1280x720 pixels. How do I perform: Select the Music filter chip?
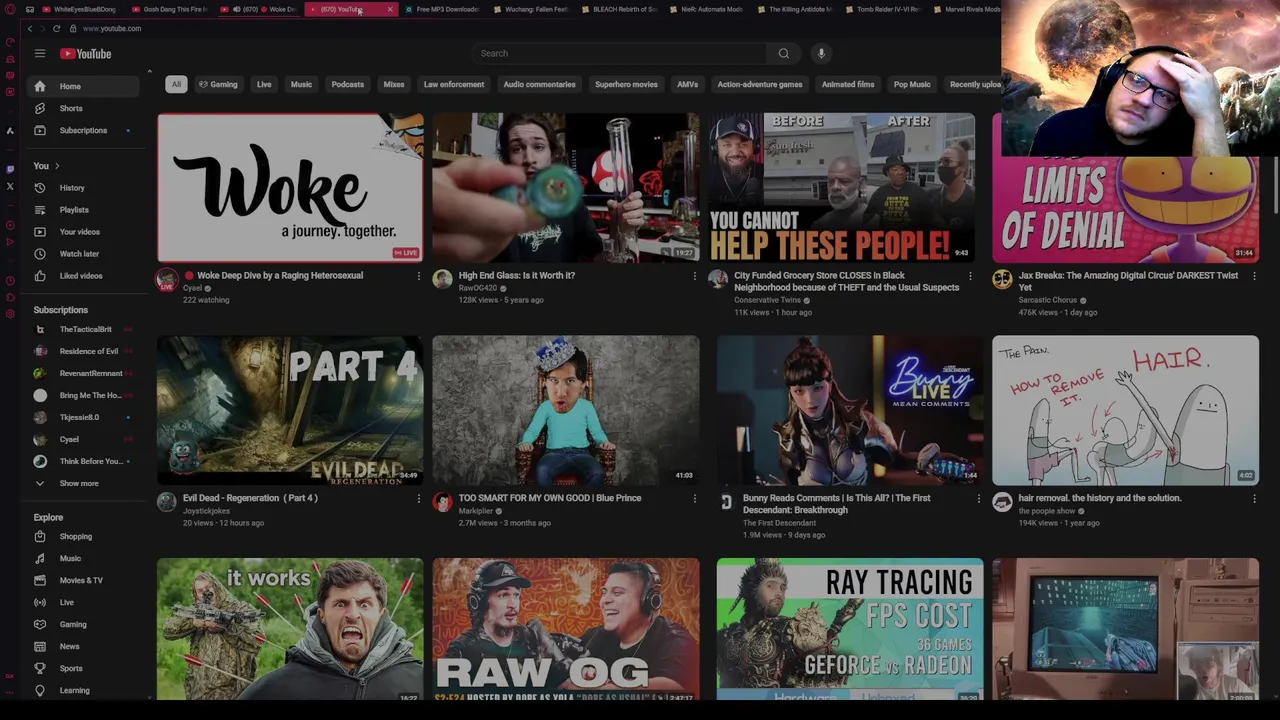coord(301,84)
